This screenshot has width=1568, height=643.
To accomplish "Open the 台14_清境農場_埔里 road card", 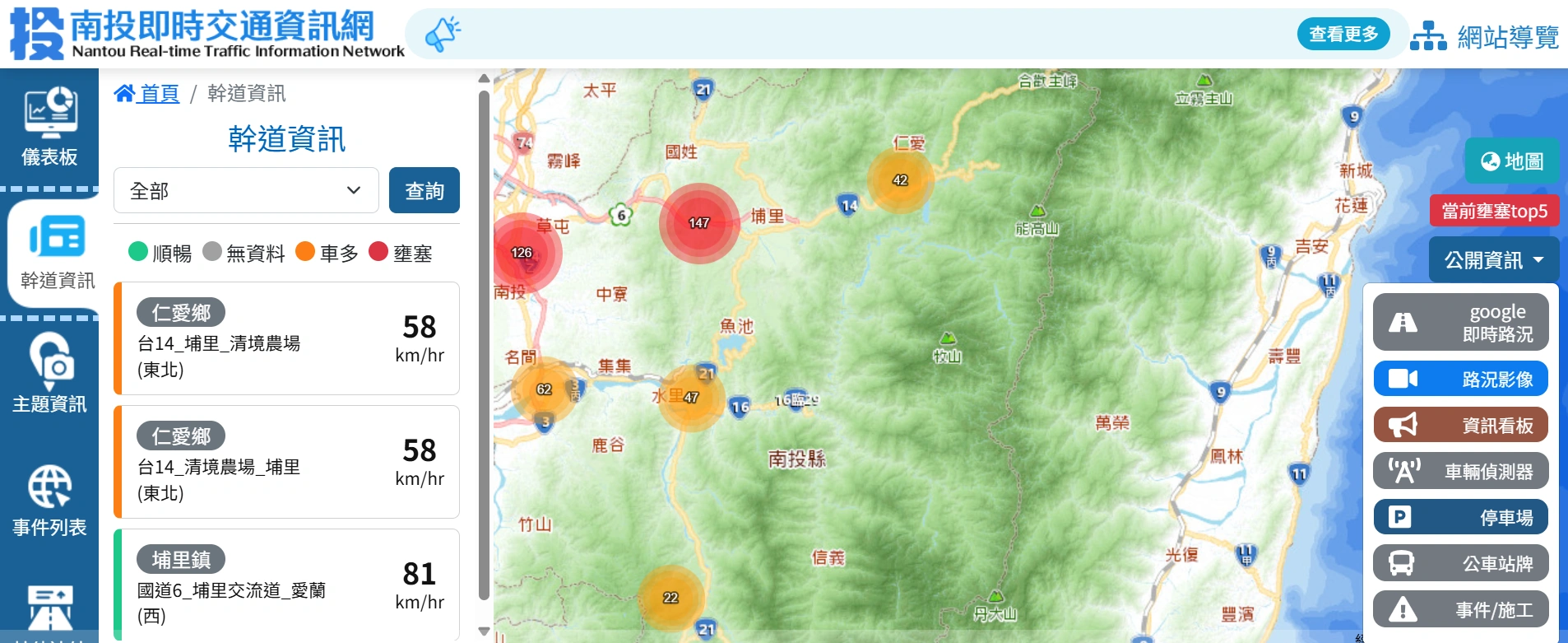I will [286, 462].
